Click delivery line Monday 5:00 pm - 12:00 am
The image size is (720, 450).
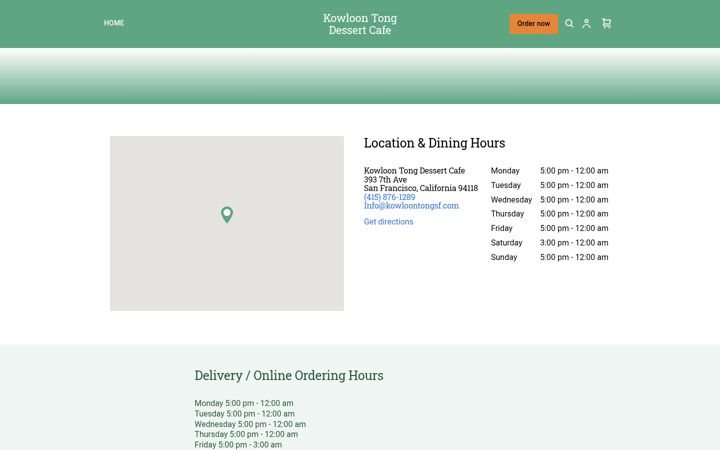pyautogui.click(x=244, y=403)
